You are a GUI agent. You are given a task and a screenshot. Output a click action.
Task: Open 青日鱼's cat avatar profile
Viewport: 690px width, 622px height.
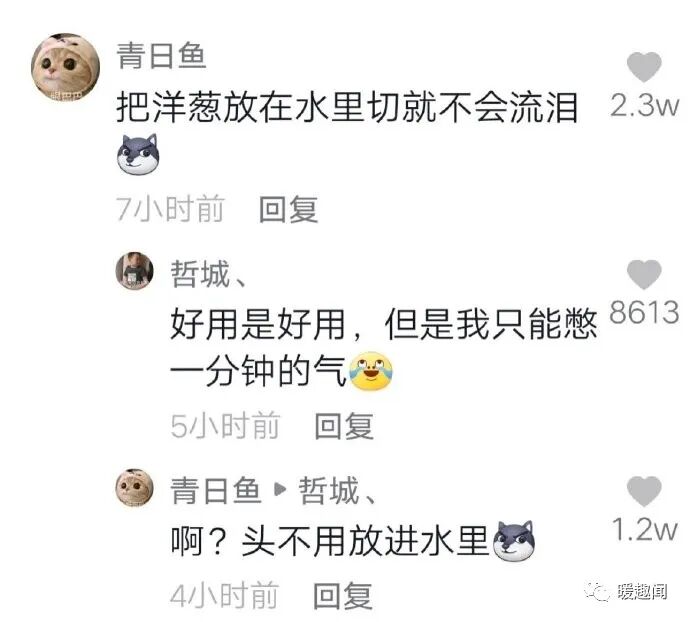(x=66, y=67)
